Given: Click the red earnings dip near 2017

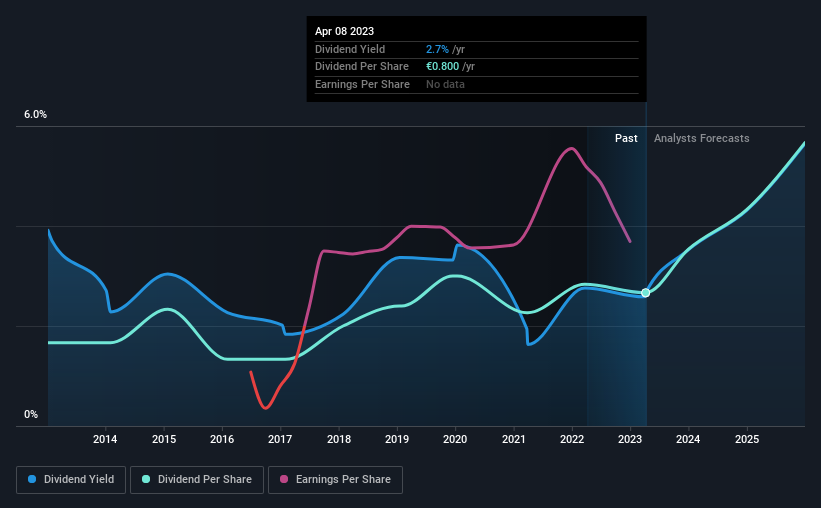Looking at the screenshot, I should coord(265,406).
